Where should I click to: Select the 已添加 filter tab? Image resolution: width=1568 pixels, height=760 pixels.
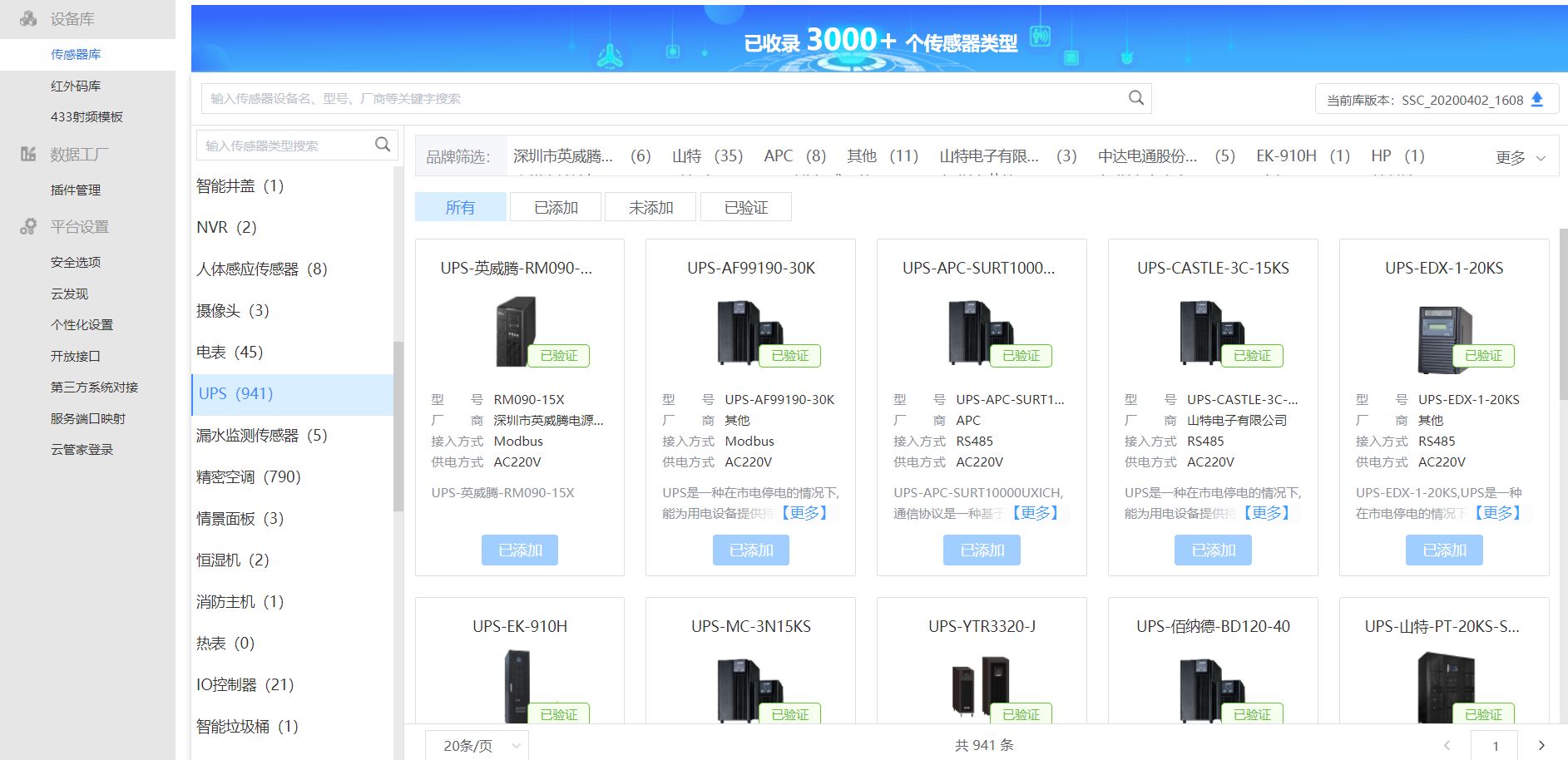(x=556, y=207)
